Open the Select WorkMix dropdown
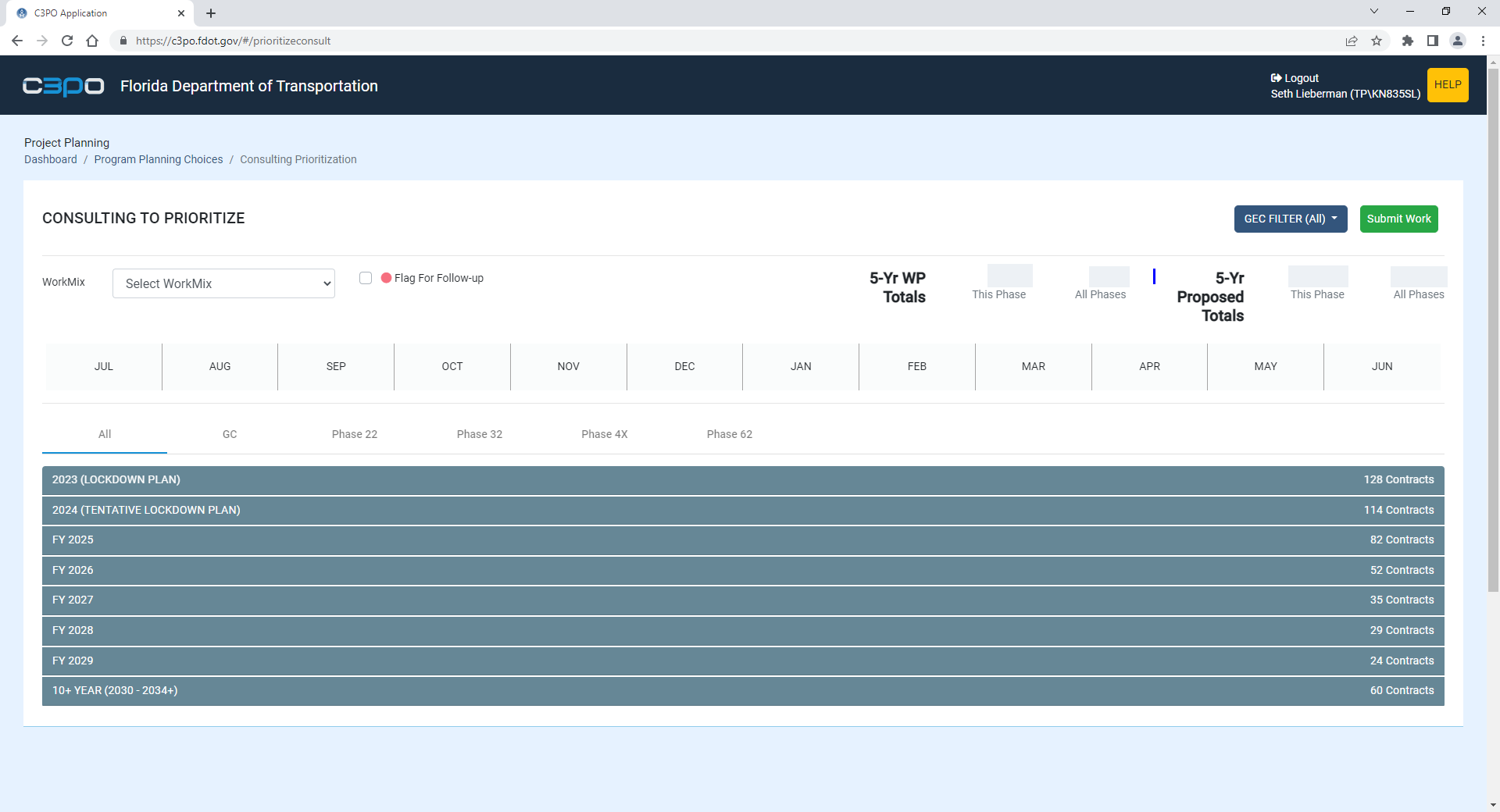The image size is (1500, 812). [223, 283]
